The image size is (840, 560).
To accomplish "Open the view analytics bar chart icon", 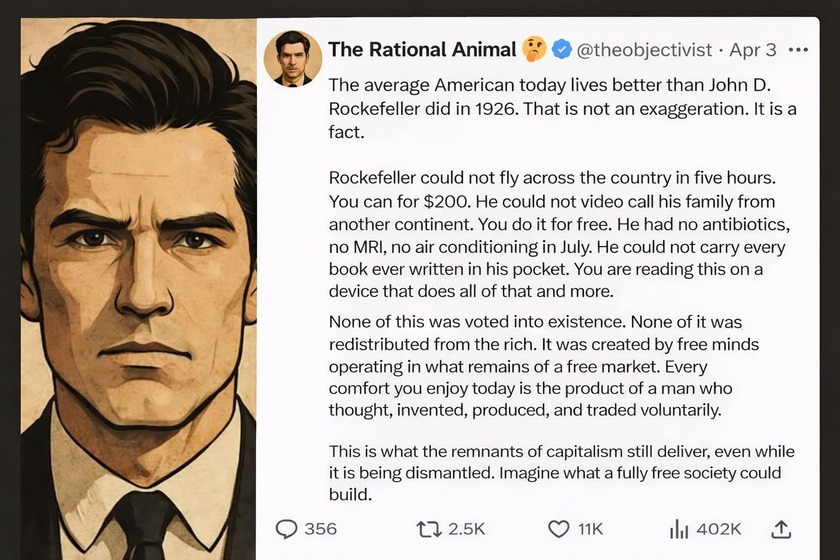I will (x=680, y=528).
